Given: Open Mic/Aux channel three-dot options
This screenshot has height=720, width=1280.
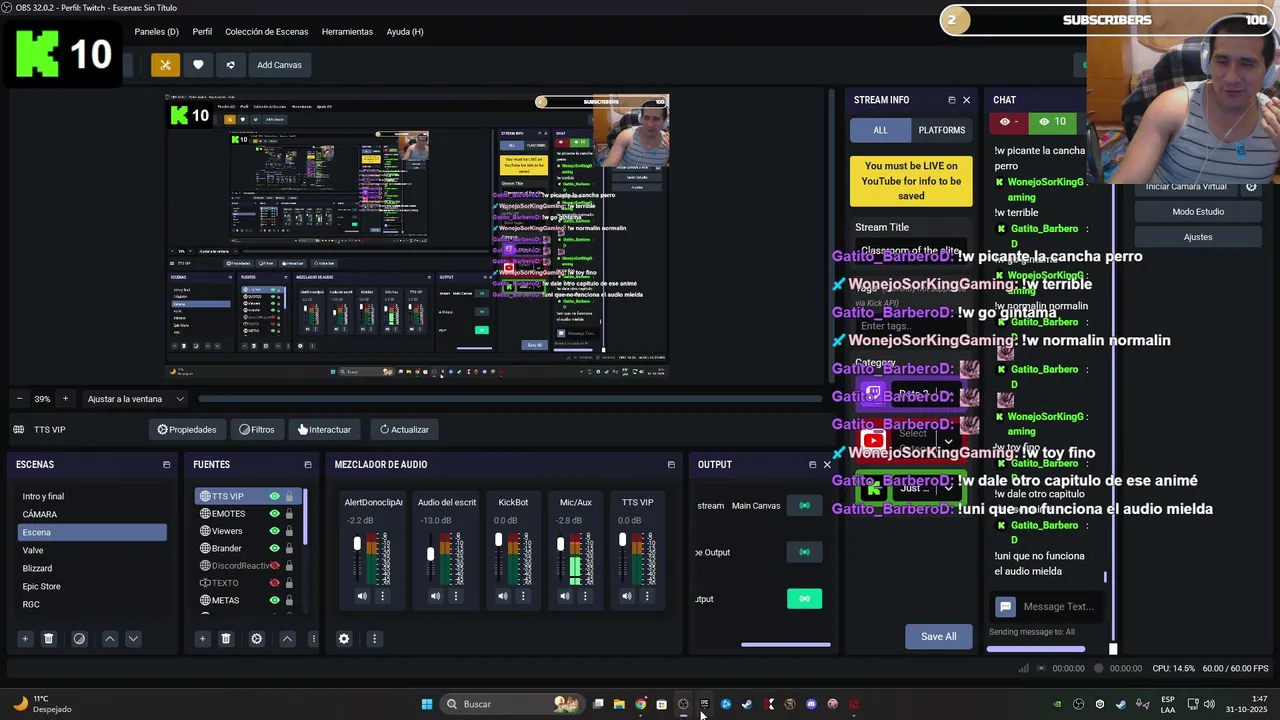Looking at the screenshot, I should pos(585,596).
